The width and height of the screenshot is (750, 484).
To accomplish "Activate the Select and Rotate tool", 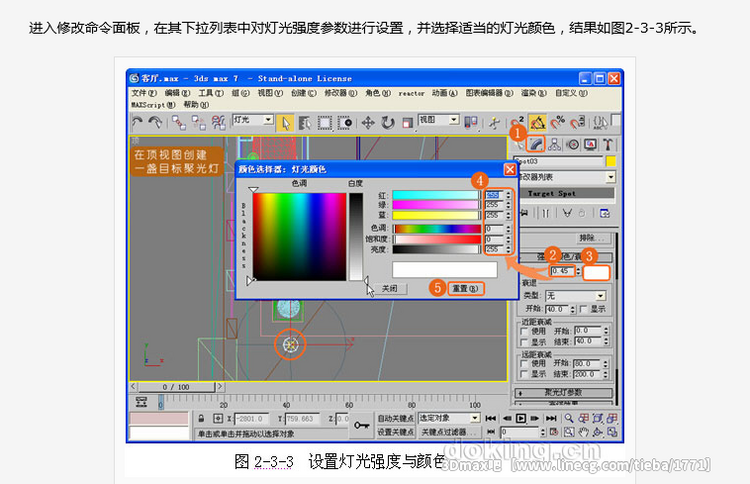I will (x=387, y=123).
